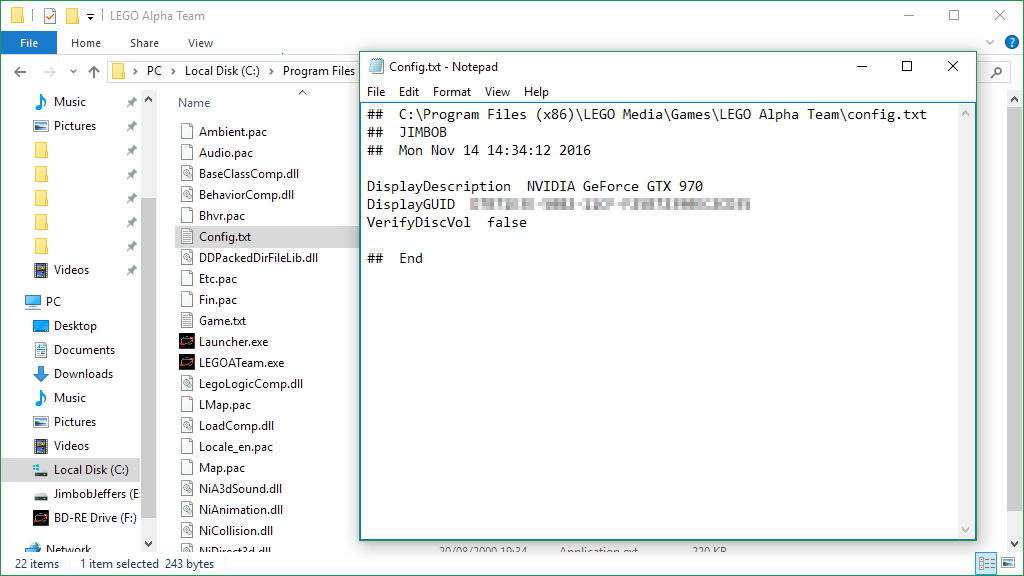Switch to large icons view layout

[x=1008, y=563]
